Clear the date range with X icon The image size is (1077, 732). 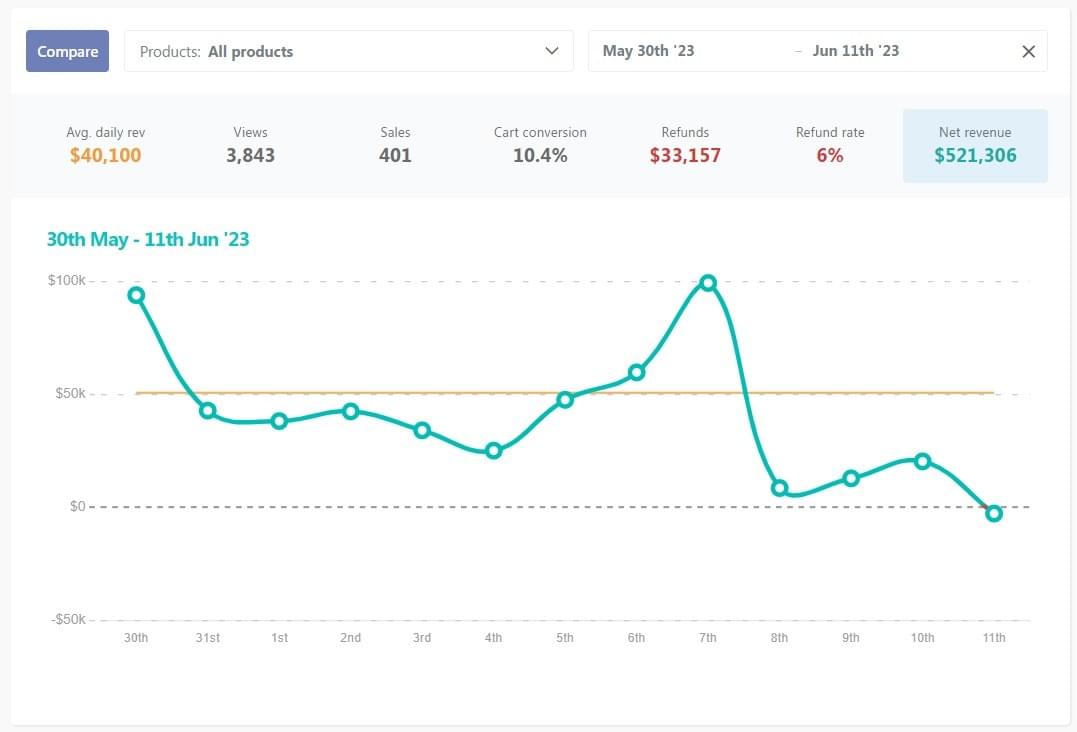click(1028, 52)
